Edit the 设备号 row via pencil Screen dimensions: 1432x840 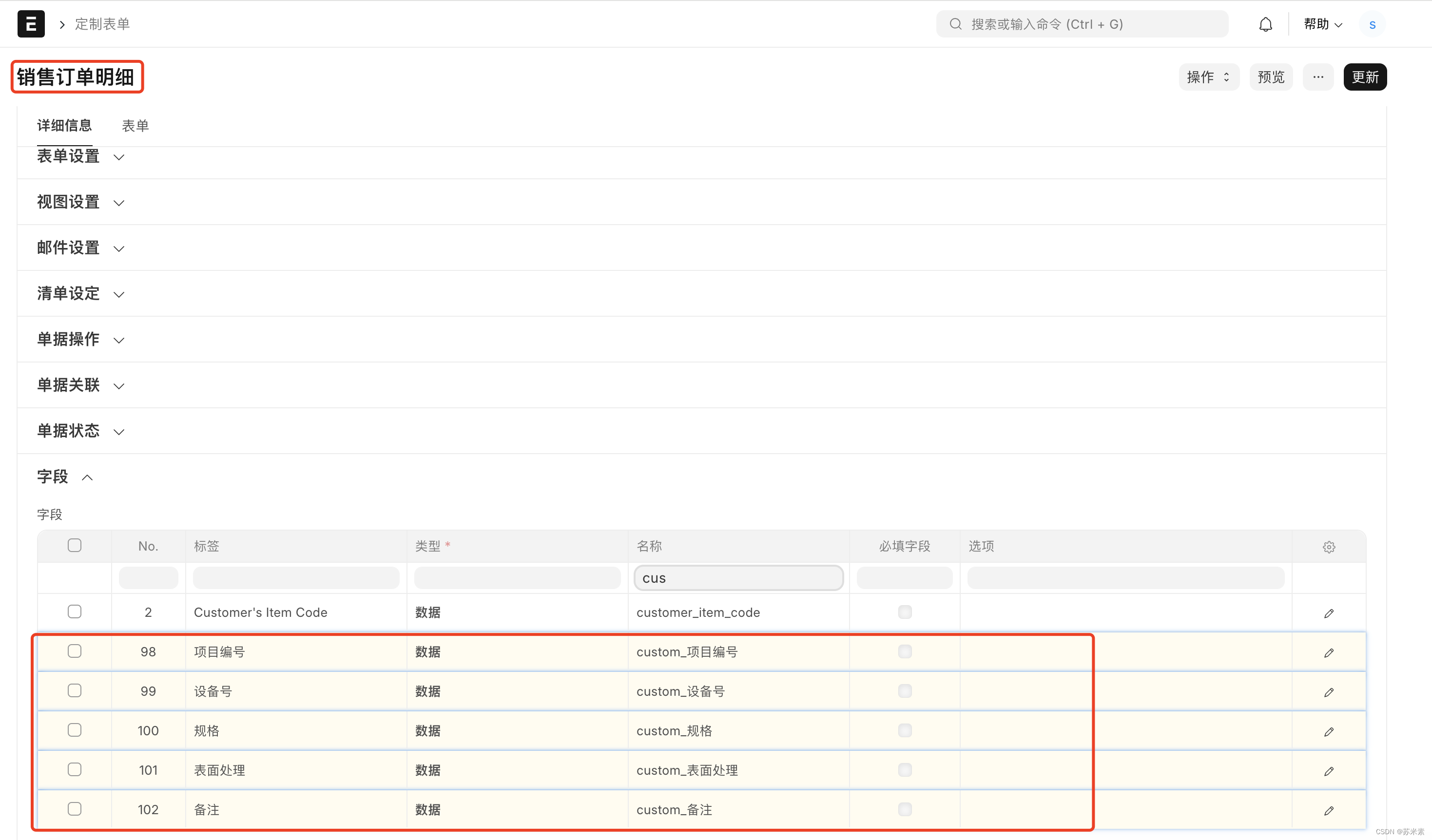click(1328, 692)
